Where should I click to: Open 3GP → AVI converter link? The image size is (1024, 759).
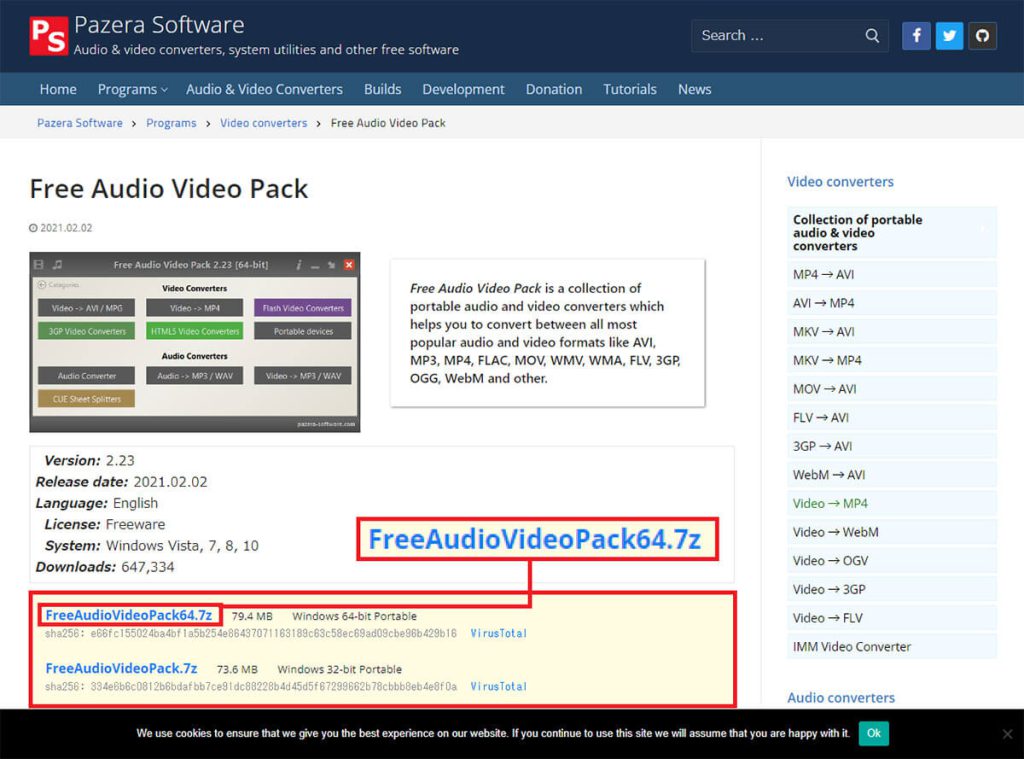click(892, 446)
